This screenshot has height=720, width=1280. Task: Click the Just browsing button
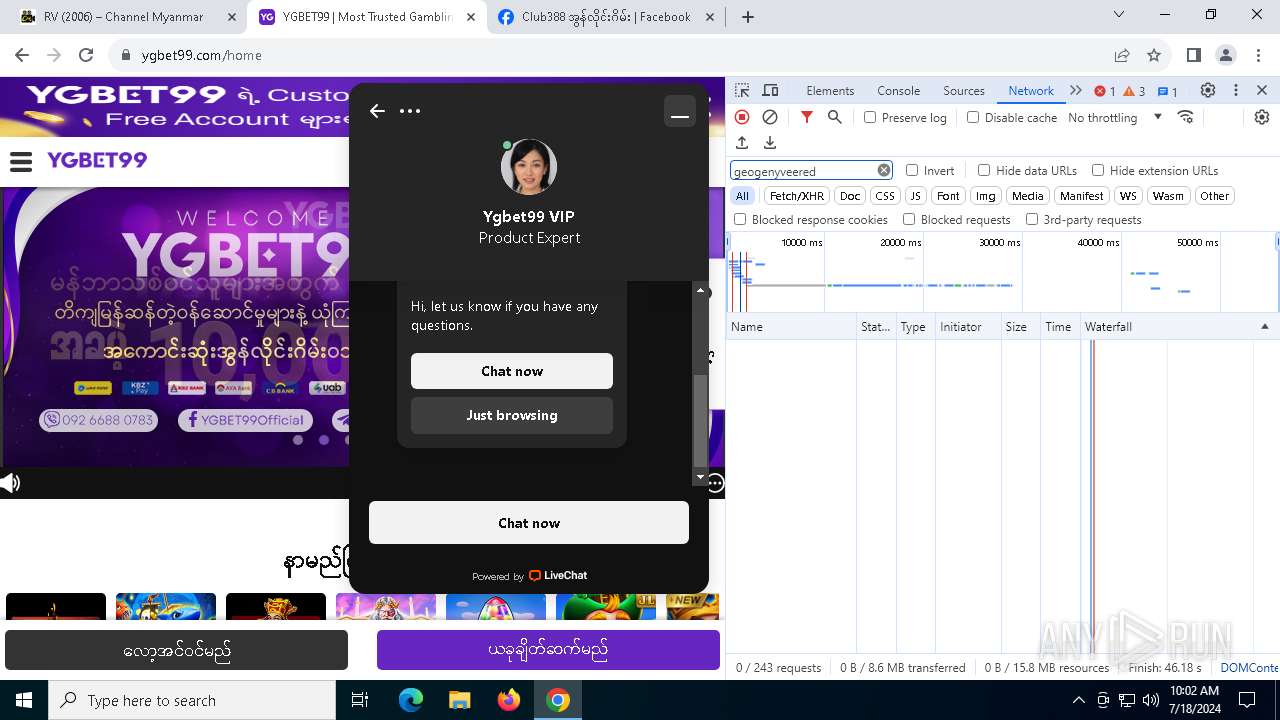[512, 415]
